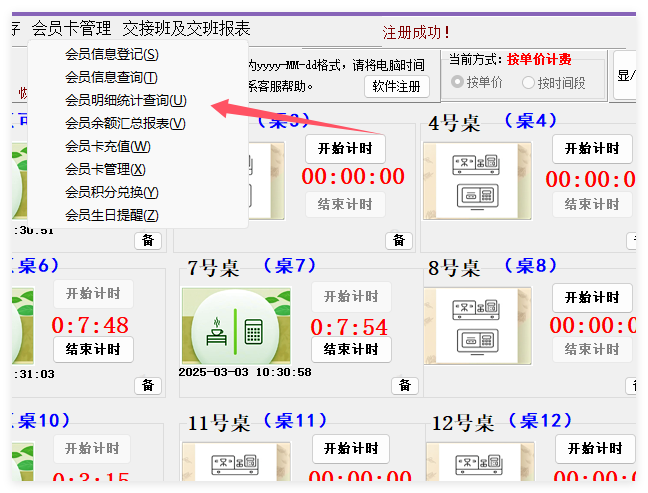The height and width of the screenshot is (493, 648).
Task: Click the 当前方式: 按单价计费 label
Action: tap(510, 60)
